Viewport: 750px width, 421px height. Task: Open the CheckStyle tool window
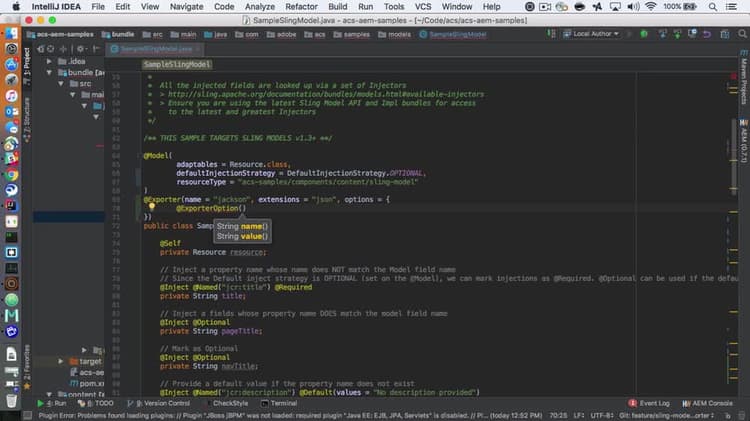pos(226,403)
